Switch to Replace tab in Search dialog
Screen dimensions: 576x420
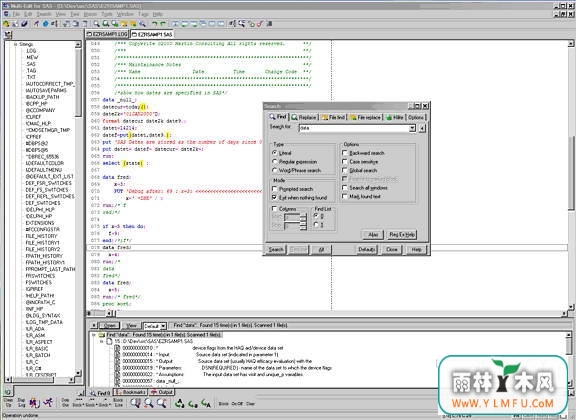pos(304,117)
